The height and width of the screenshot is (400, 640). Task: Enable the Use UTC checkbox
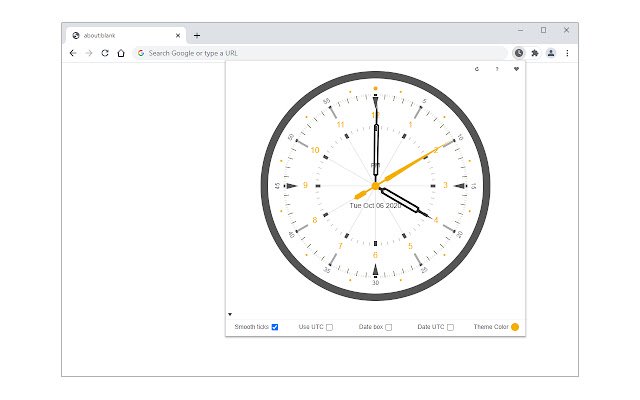pyautogui.click(x=329, y=327)
